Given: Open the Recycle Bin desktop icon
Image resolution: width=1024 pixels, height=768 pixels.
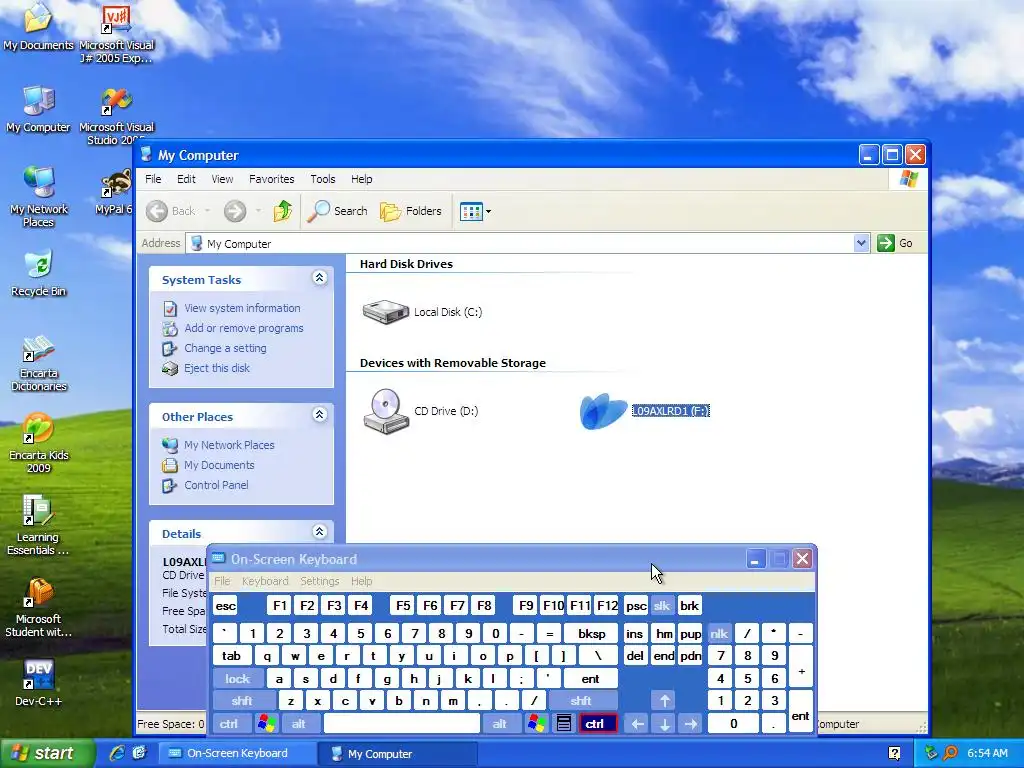Looking at the screenshot, I should tap(39, 273).
